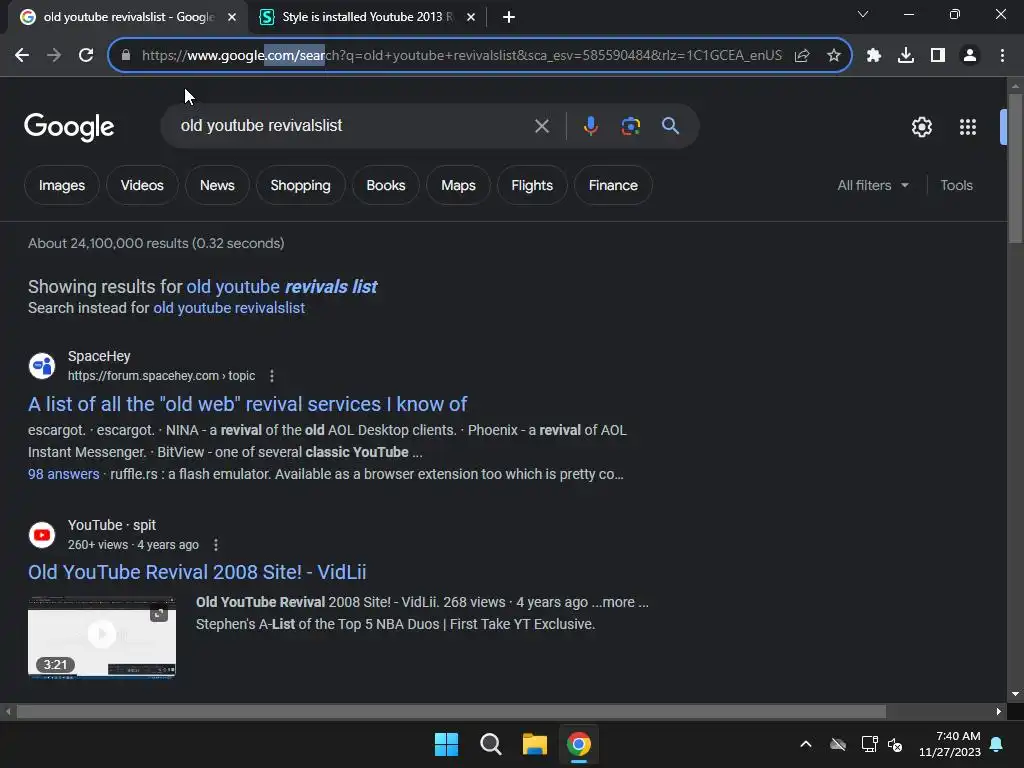Viewport: 1024px width, 768px height.
Task: Open the Chrome profile icon
Action: point(970,56)
